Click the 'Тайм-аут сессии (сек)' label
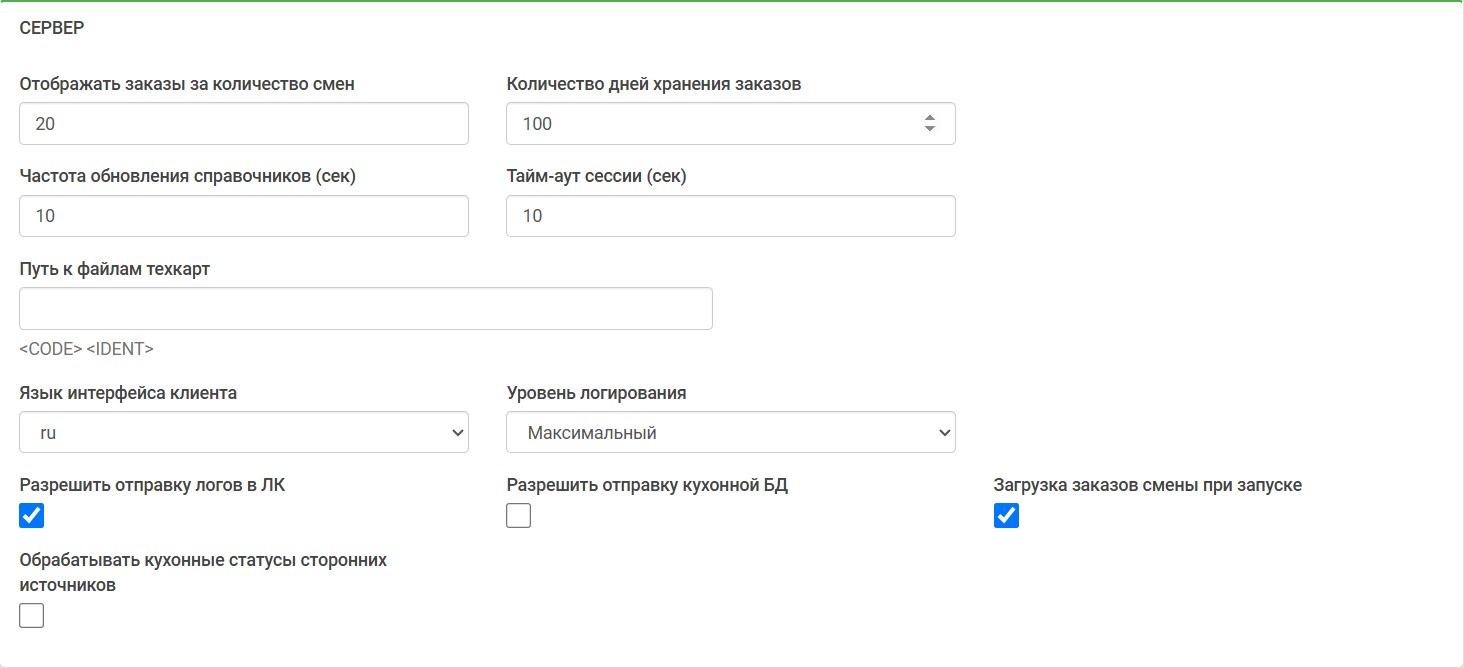Screen dimensions: 1464x668 596,176
